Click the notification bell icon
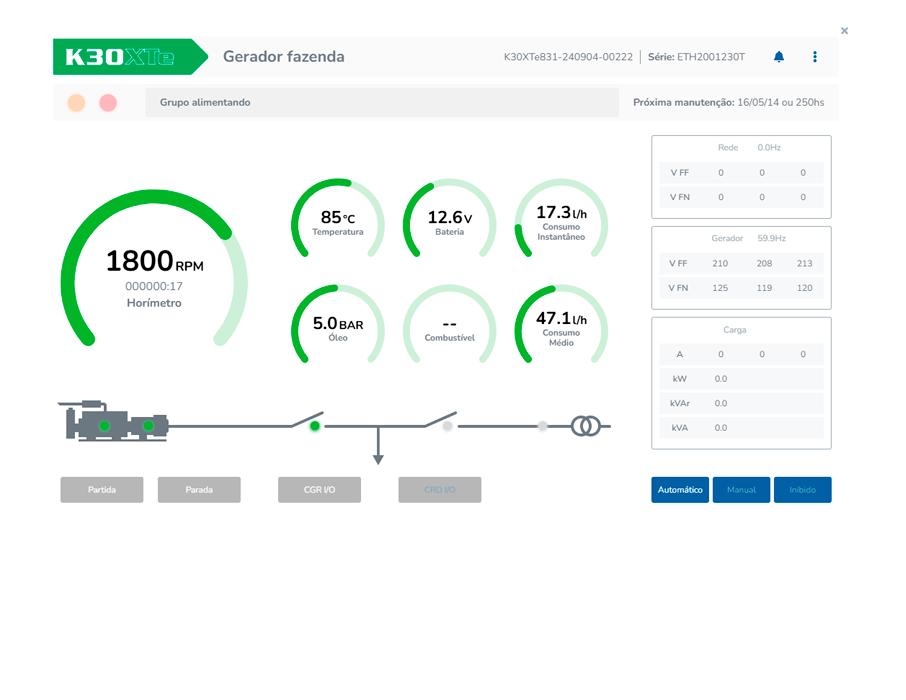Screen dimensions: 906x700 pyautogui.click(x=779, y=57)
